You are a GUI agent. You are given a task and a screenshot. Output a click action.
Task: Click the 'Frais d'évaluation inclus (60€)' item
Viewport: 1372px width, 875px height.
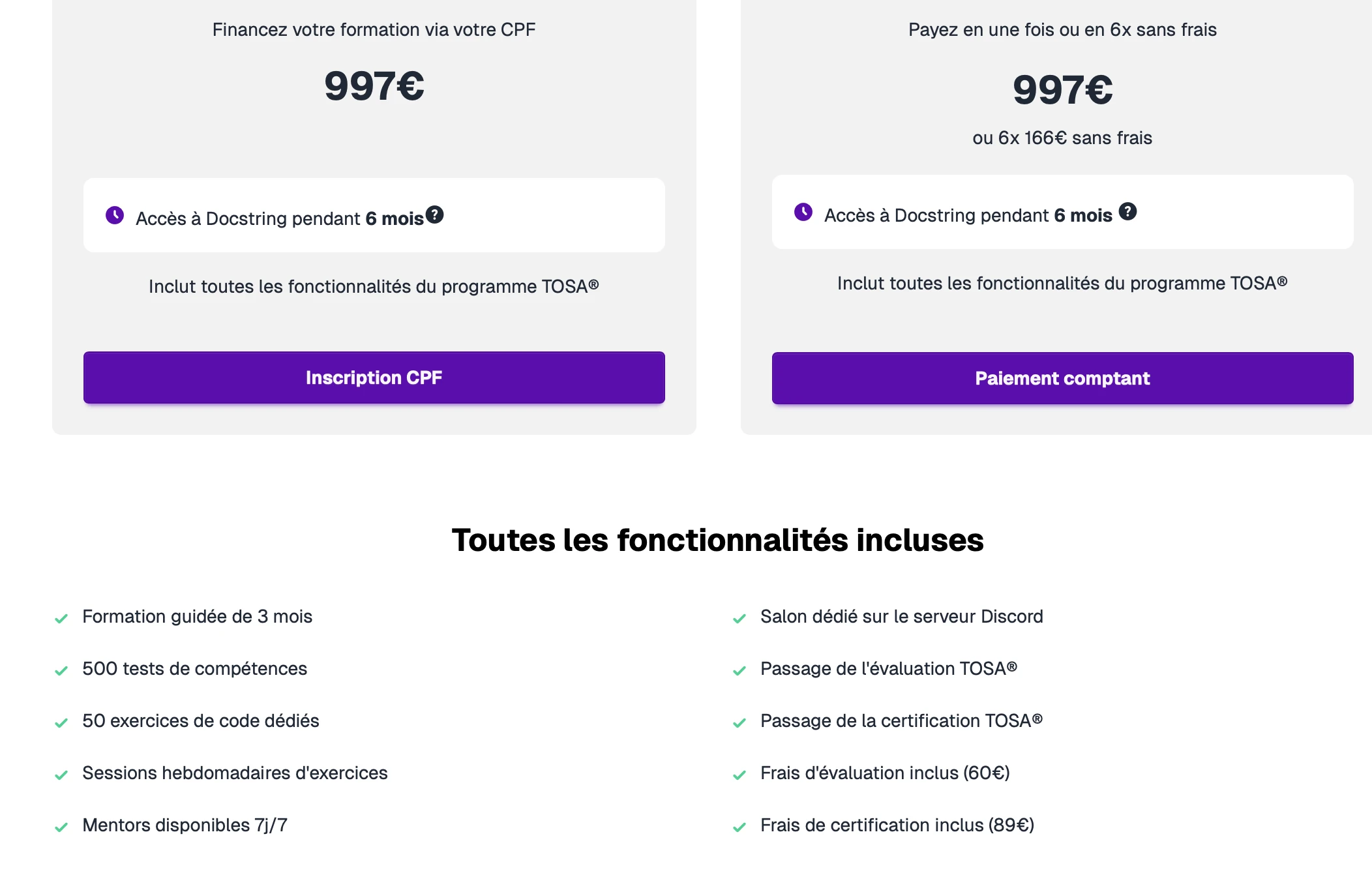click(885, 773)
